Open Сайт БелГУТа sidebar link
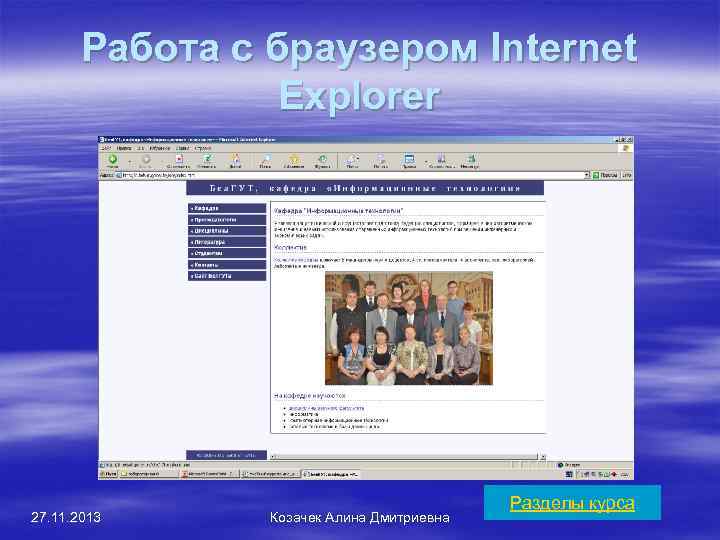 click(227, 276)
